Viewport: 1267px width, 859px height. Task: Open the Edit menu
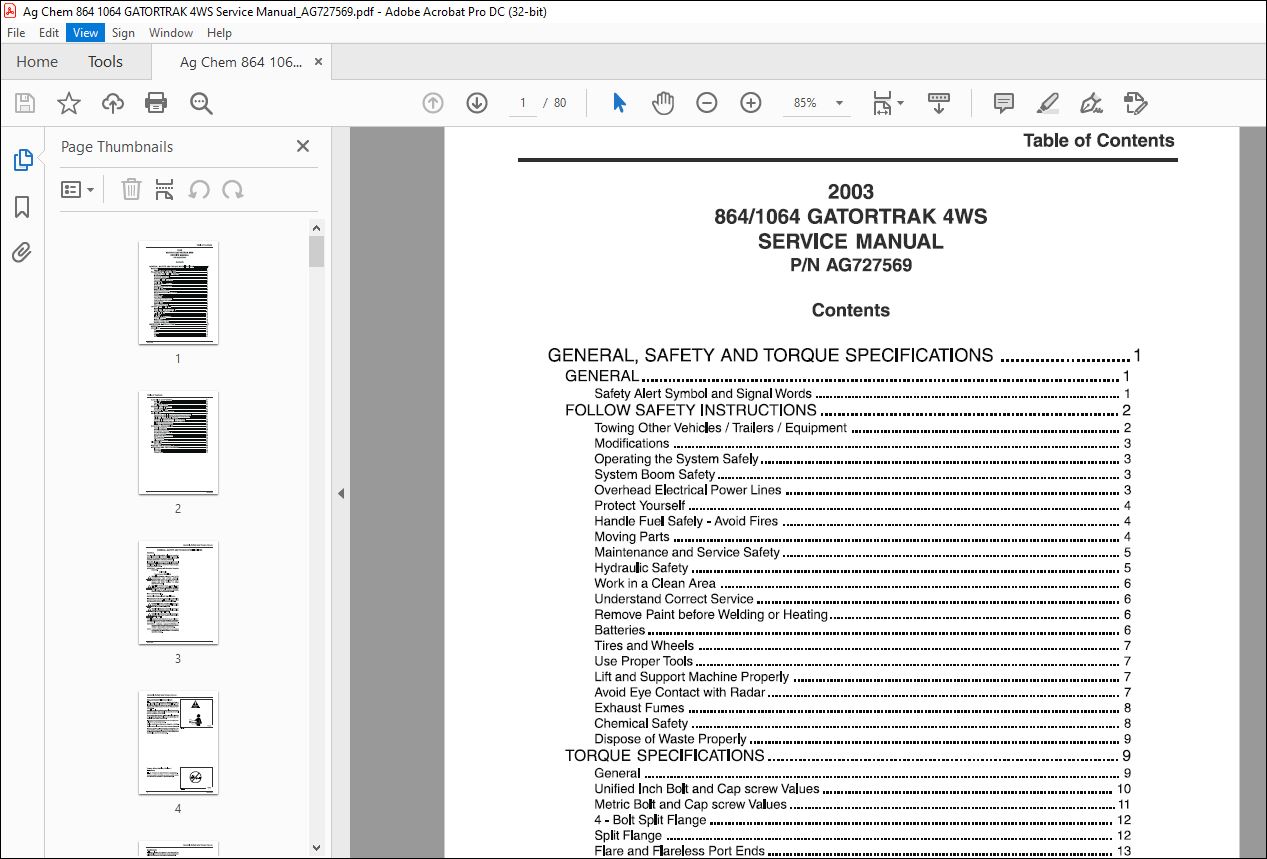click(49, 33)
